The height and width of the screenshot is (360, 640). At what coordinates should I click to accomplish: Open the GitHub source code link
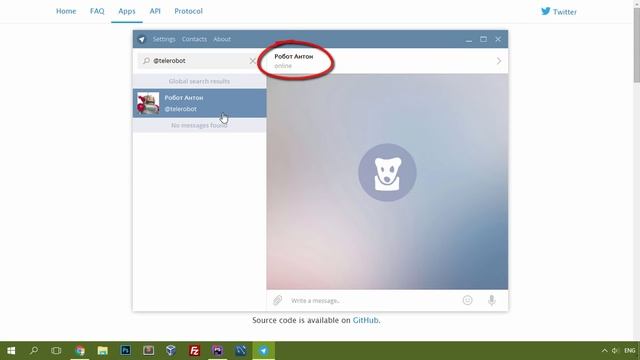coord(365,320)
